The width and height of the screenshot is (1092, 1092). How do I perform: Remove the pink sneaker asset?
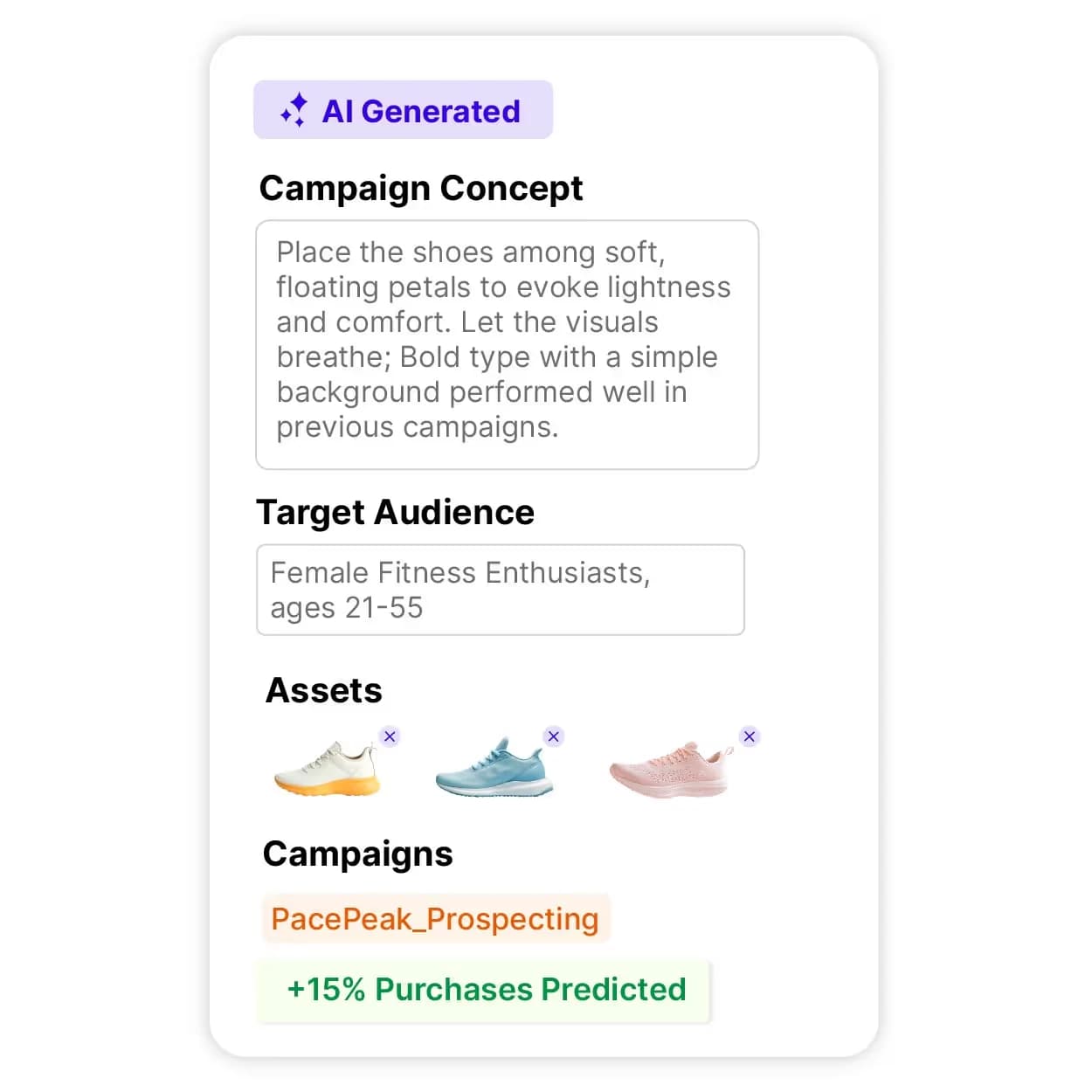[749, 736]
